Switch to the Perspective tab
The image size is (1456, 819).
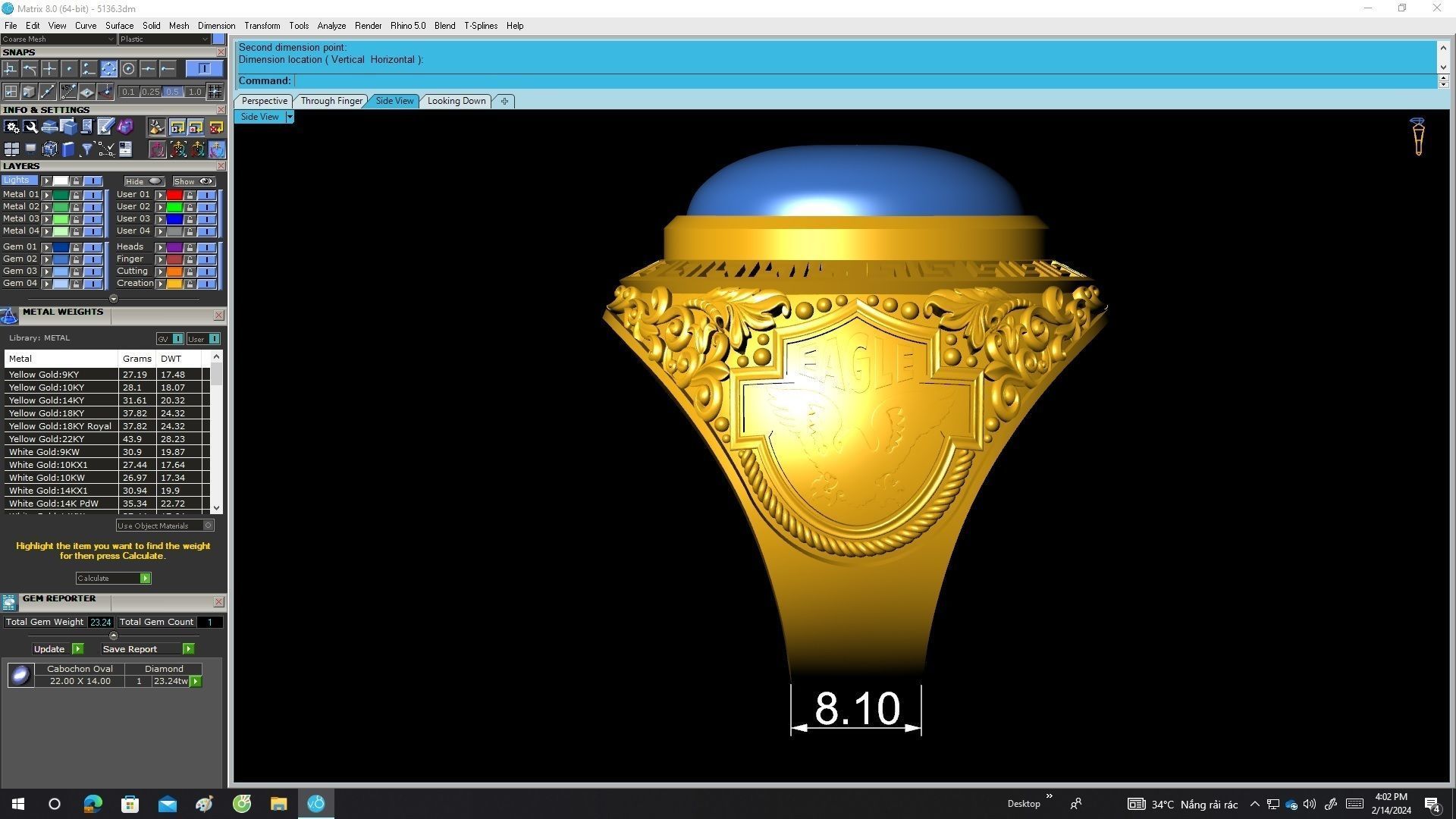(x=264, y=101)
